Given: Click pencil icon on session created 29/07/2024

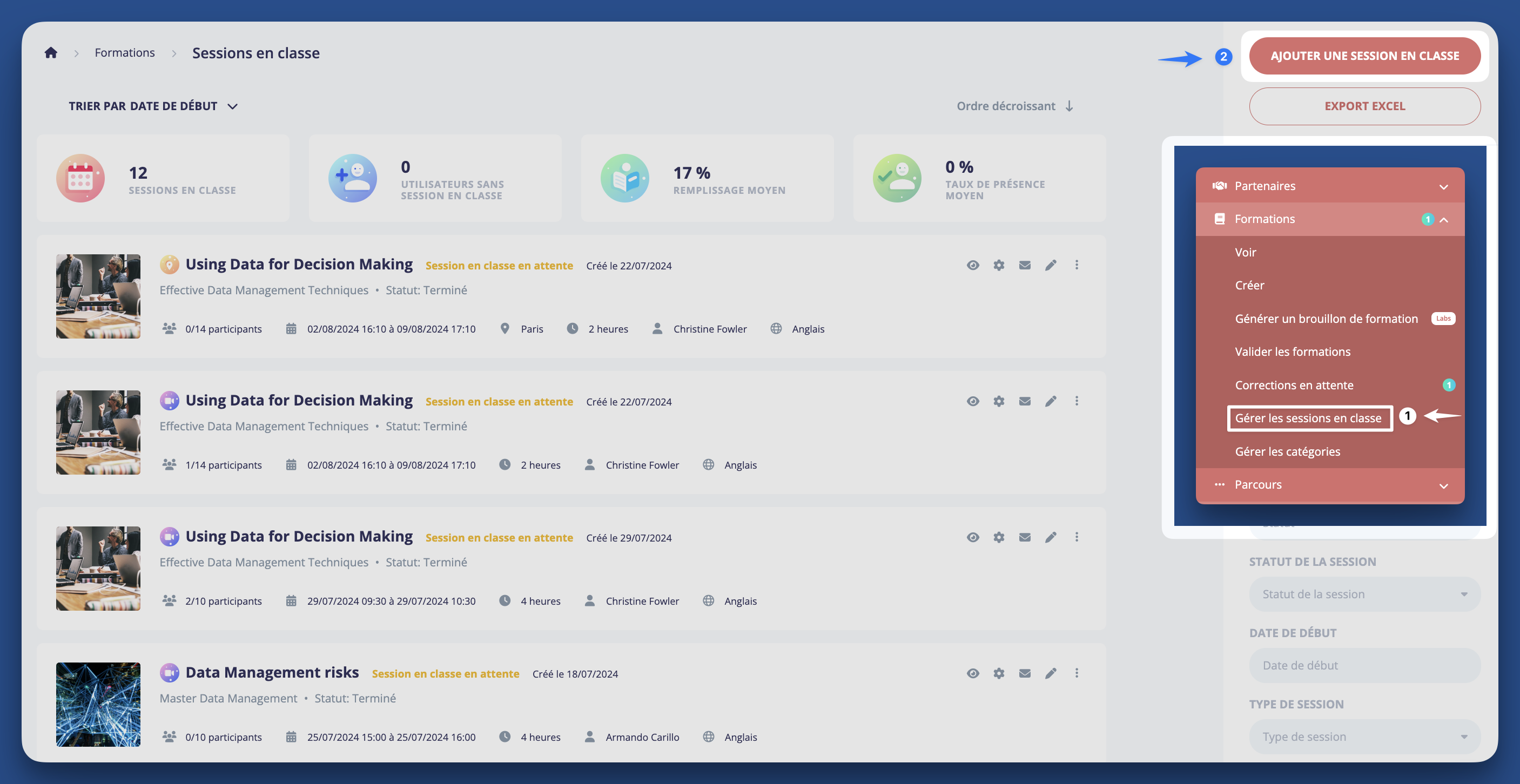Looking at the screenshot, I should tap(1050, 537).
